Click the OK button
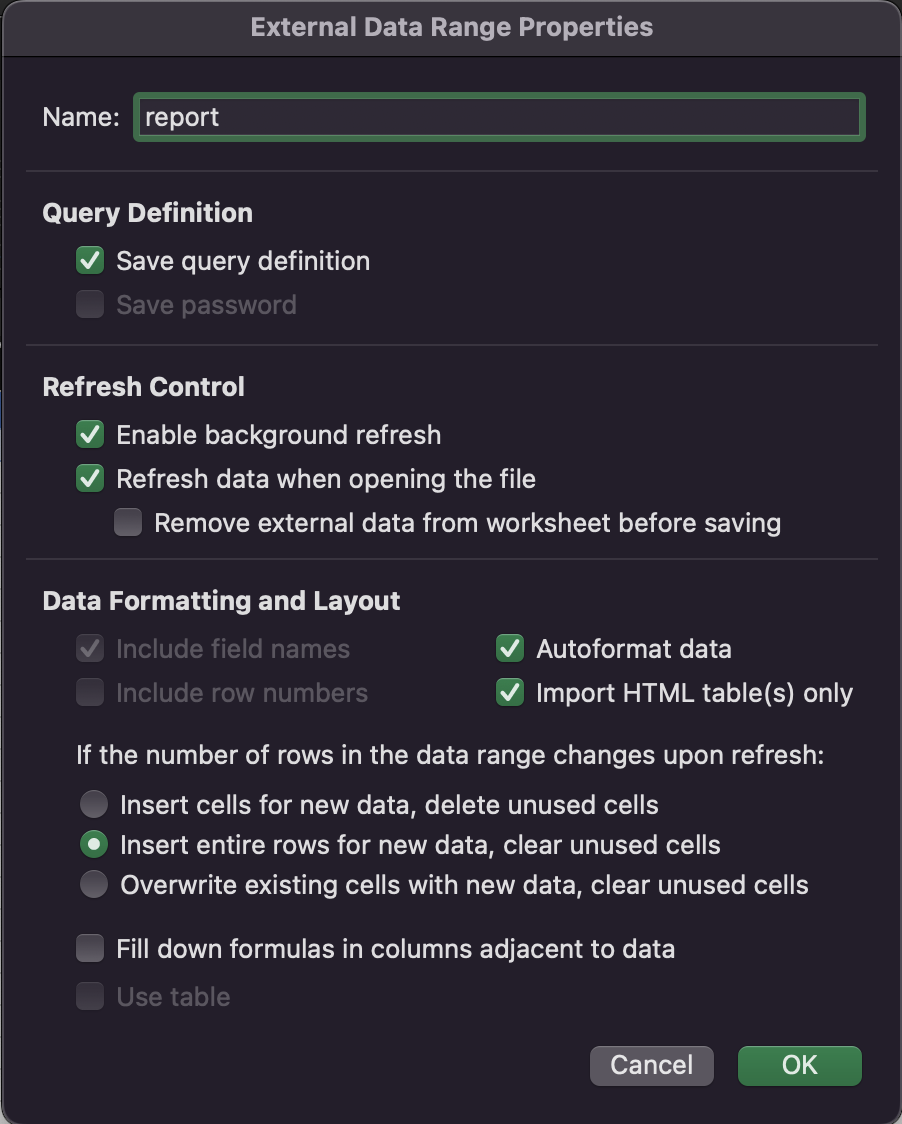This screenshot has height=1124, width=902. [x=798, y=1065]
